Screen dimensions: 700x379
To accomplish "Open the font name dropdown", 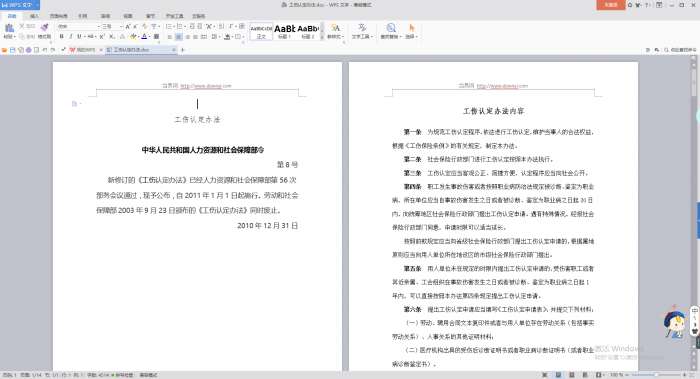I will 78,27.
